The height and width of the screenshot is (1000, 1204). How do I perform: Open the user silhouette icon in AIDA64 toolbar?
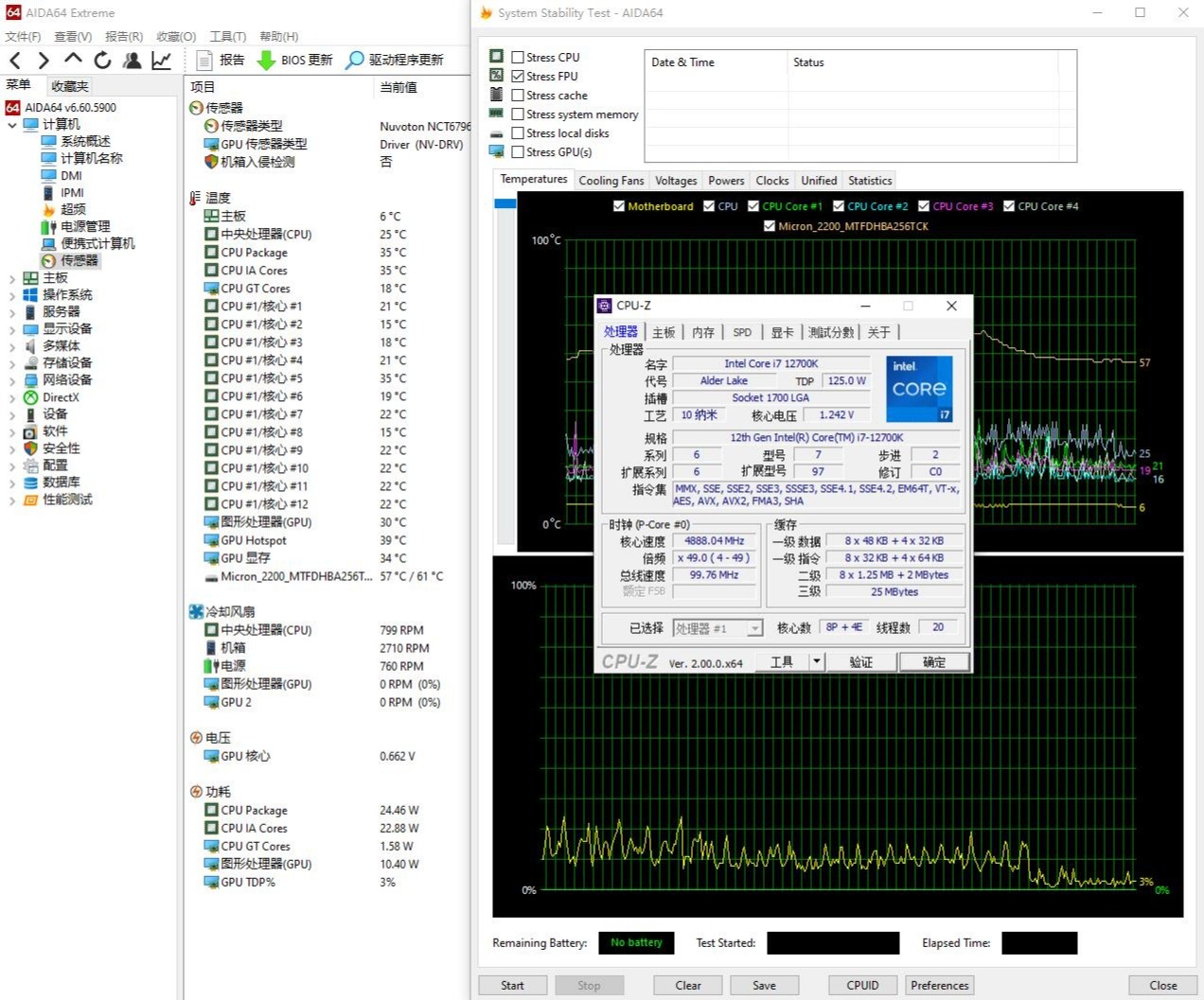[133, 61]
